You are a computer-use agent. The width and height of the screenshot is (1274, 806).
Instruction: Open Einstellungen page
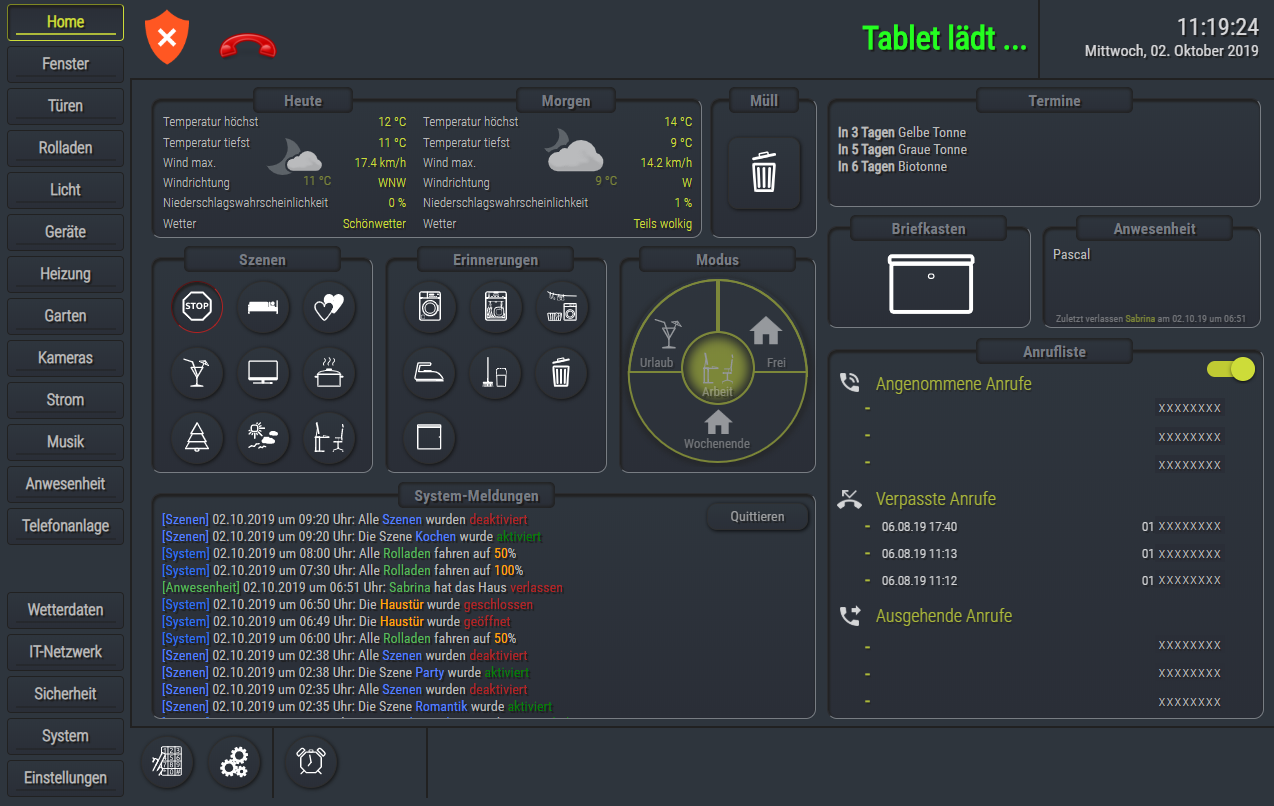coord(66,778)
